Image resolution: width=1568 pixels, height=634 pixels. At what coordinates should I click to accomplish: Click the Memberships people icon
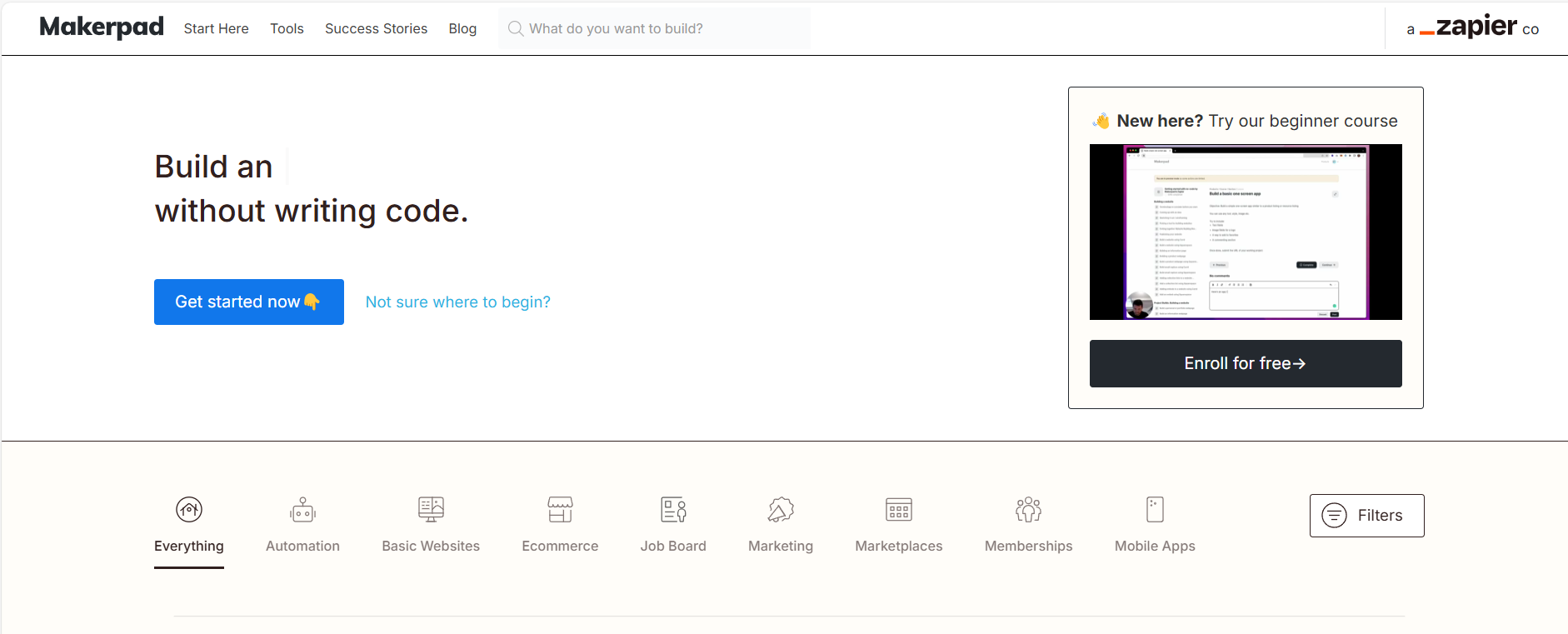pos(1029,509)
